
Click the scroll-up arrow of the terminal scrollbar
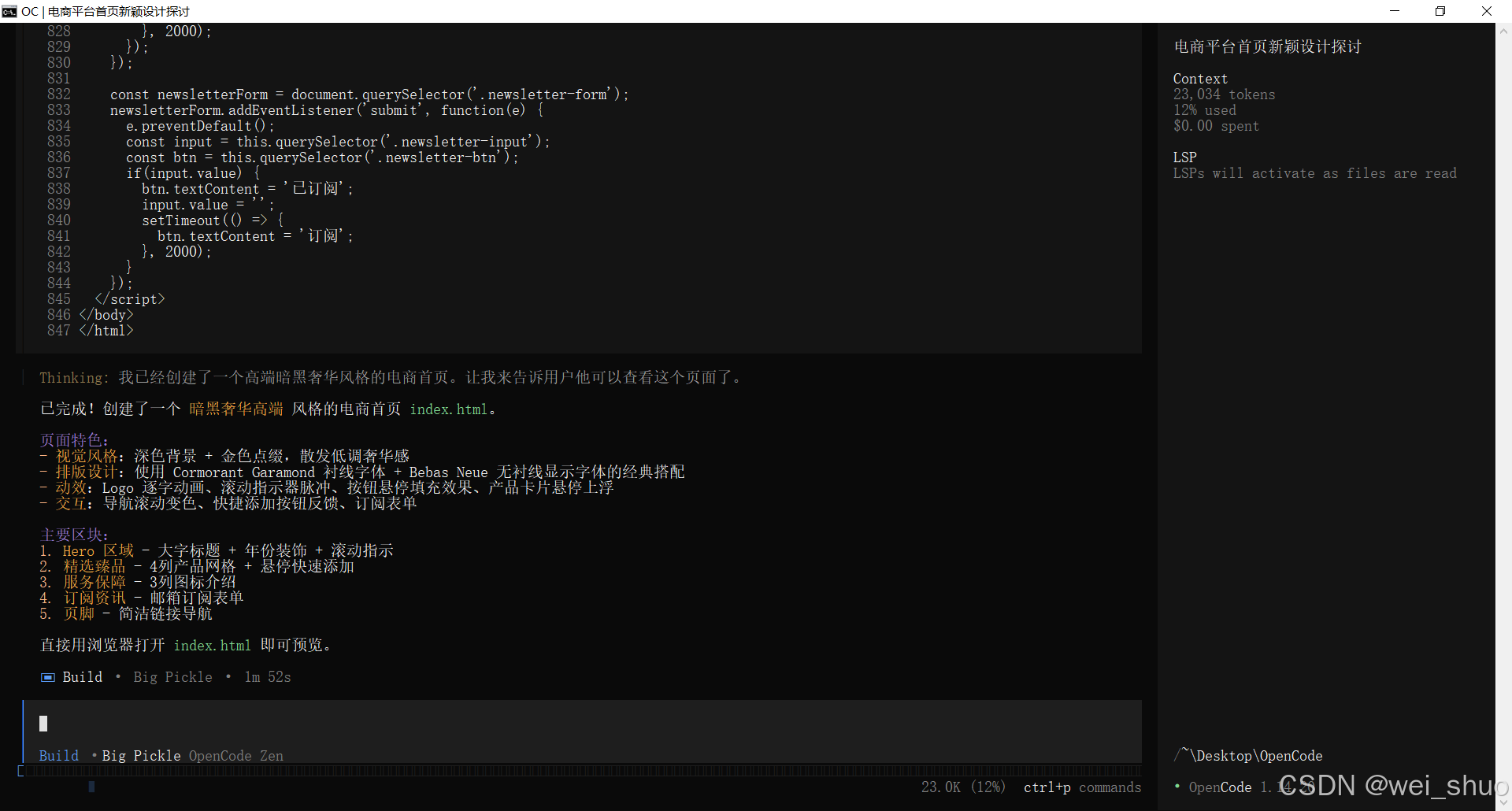[1503, 31]
